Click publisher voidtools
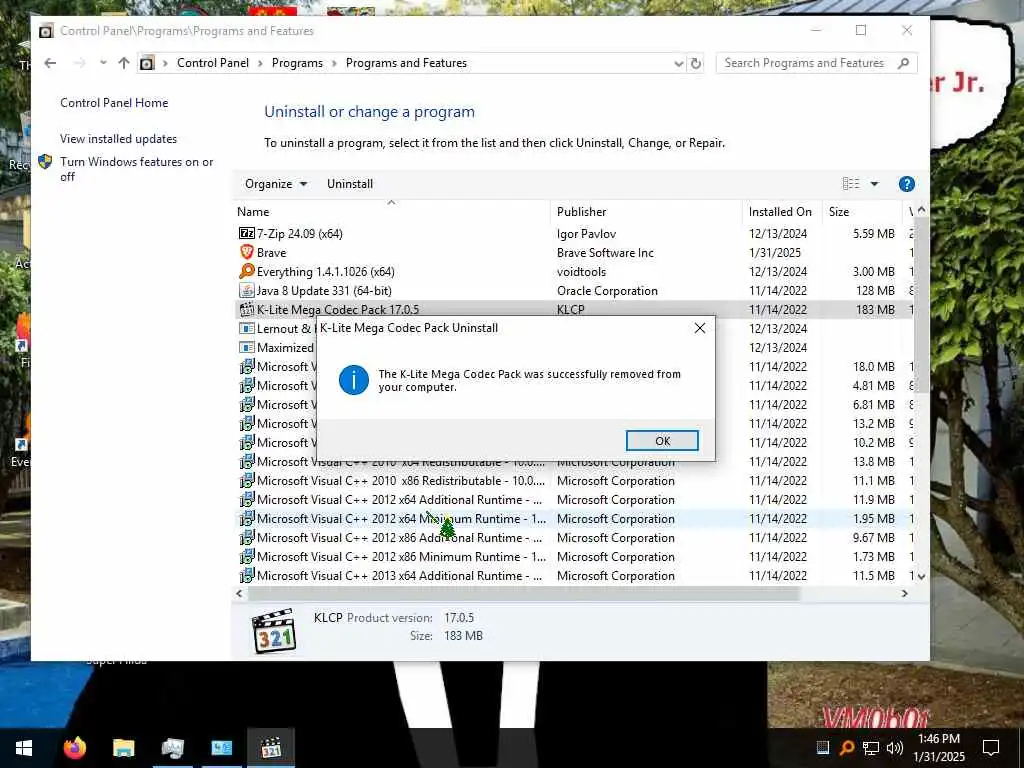 pos(581,272)
